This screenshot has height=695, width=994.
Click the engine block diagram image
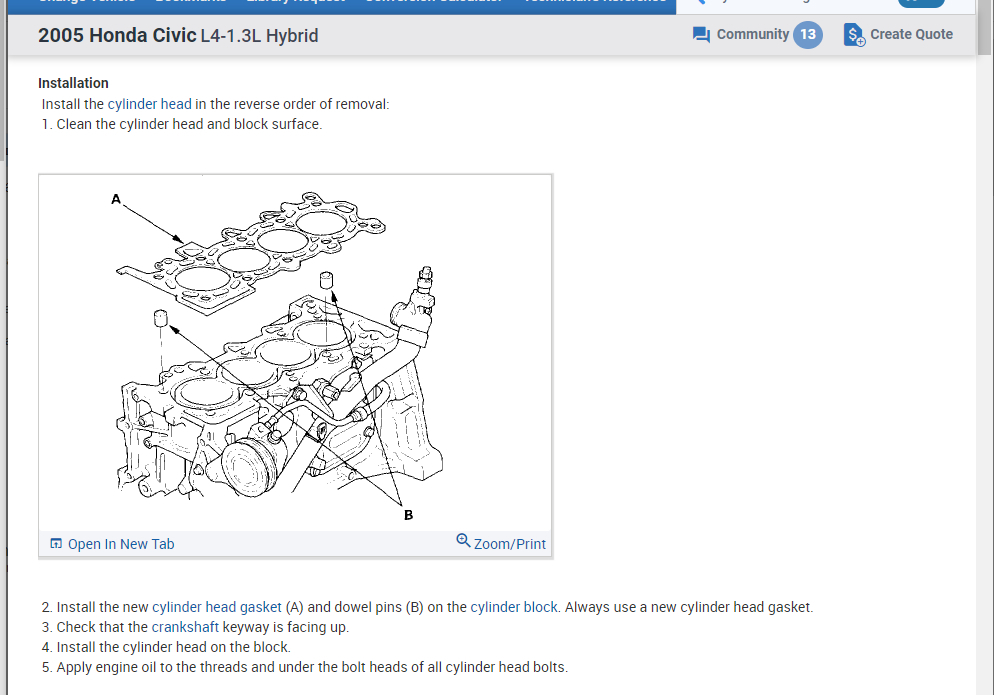[295, 353]
